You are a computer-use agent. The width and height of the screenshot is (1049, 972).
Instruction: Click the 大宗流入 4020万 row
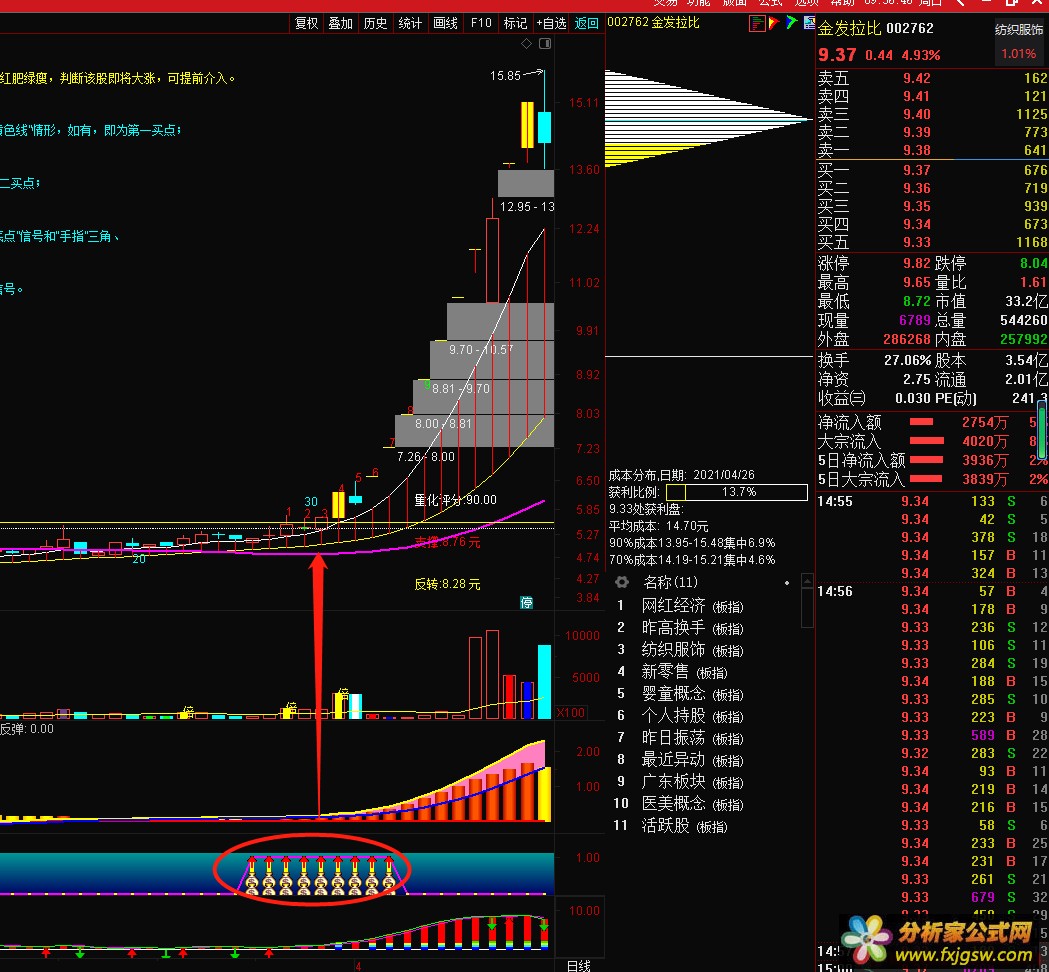[x=932, y=442]
